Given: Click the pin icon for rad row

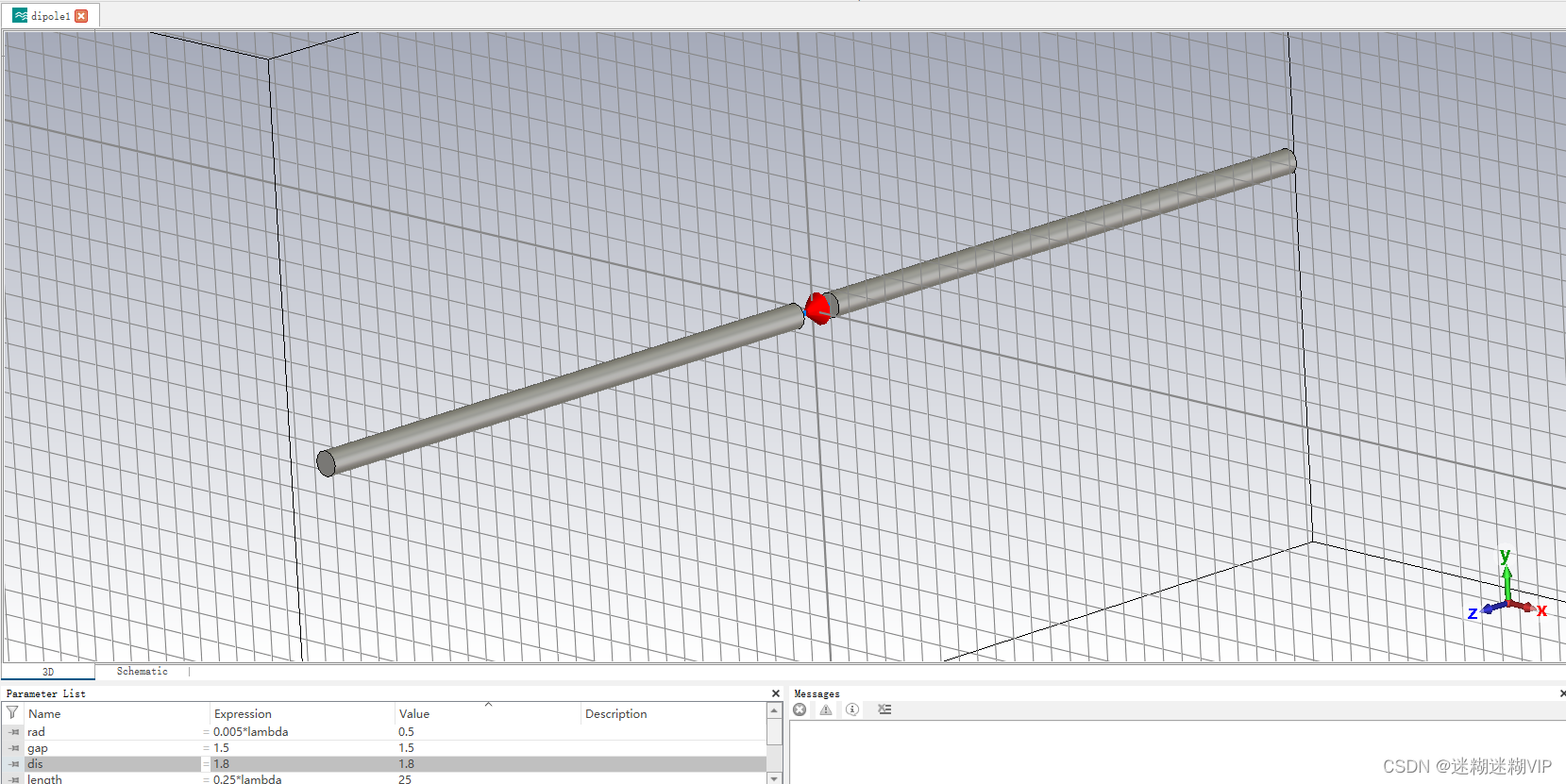Looking at the screenshot, I should point(14,732).
